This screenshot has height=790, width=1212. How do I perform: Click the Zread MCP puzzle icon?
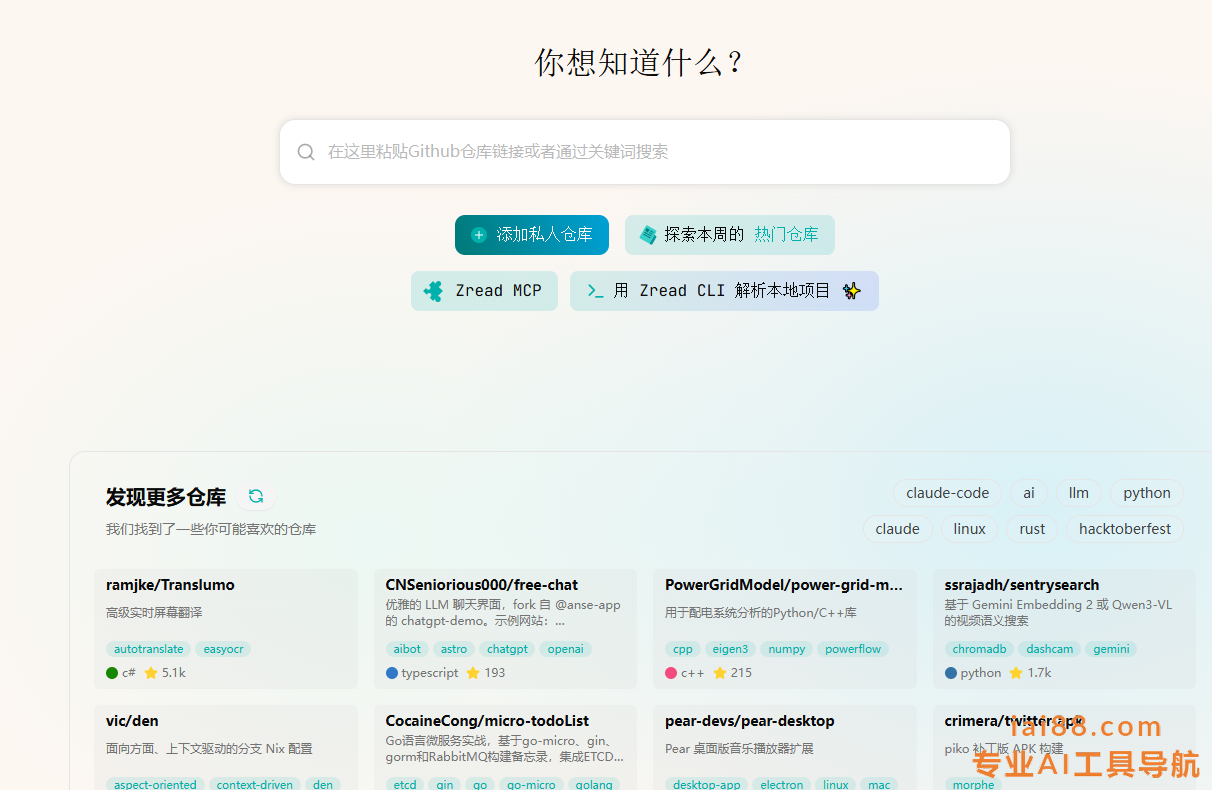point(434,291)
